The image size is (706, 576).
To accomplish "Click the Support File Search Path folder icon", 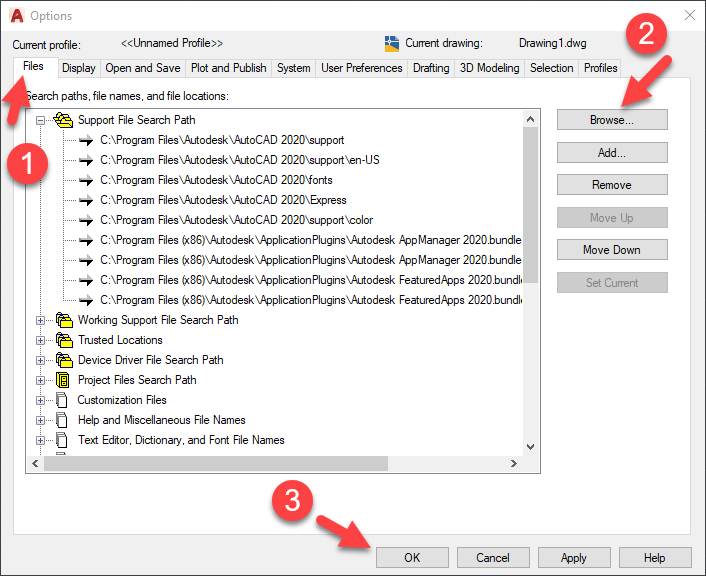I will (x=63, y=120).
